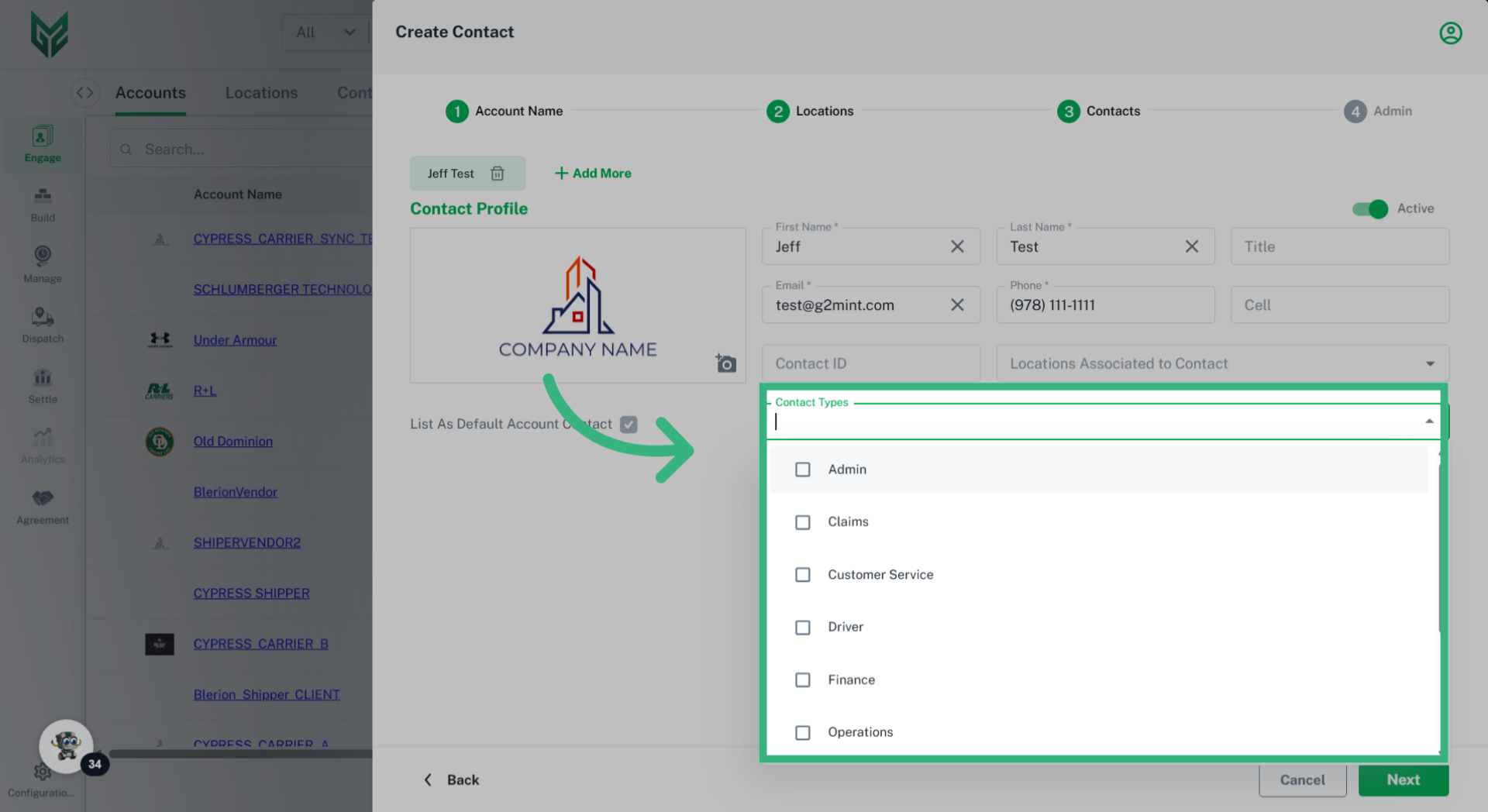This screenshot has width=1488, height=812.
Task: Toggle the Active switch off
Action: (1369, 209)
